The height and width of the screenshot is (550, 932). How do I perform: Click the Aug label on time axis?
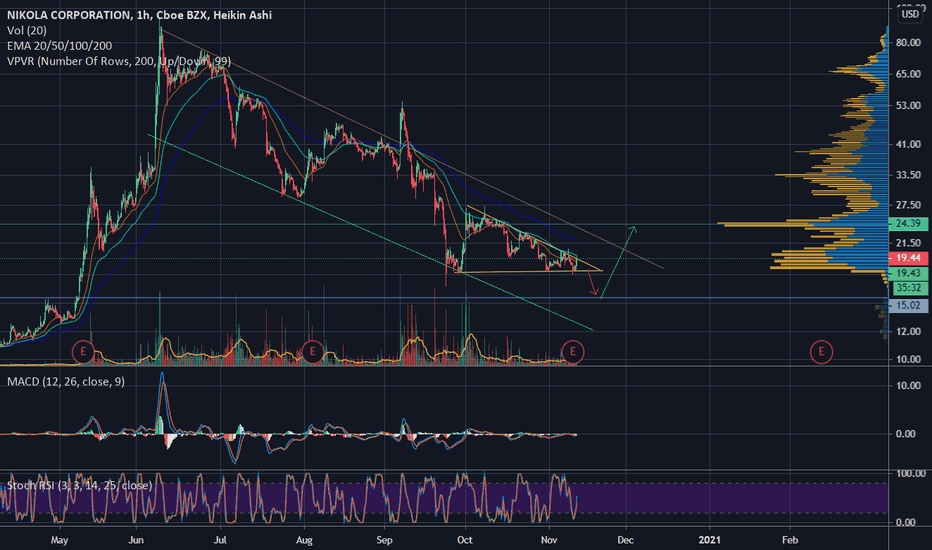tap(304, 540)
